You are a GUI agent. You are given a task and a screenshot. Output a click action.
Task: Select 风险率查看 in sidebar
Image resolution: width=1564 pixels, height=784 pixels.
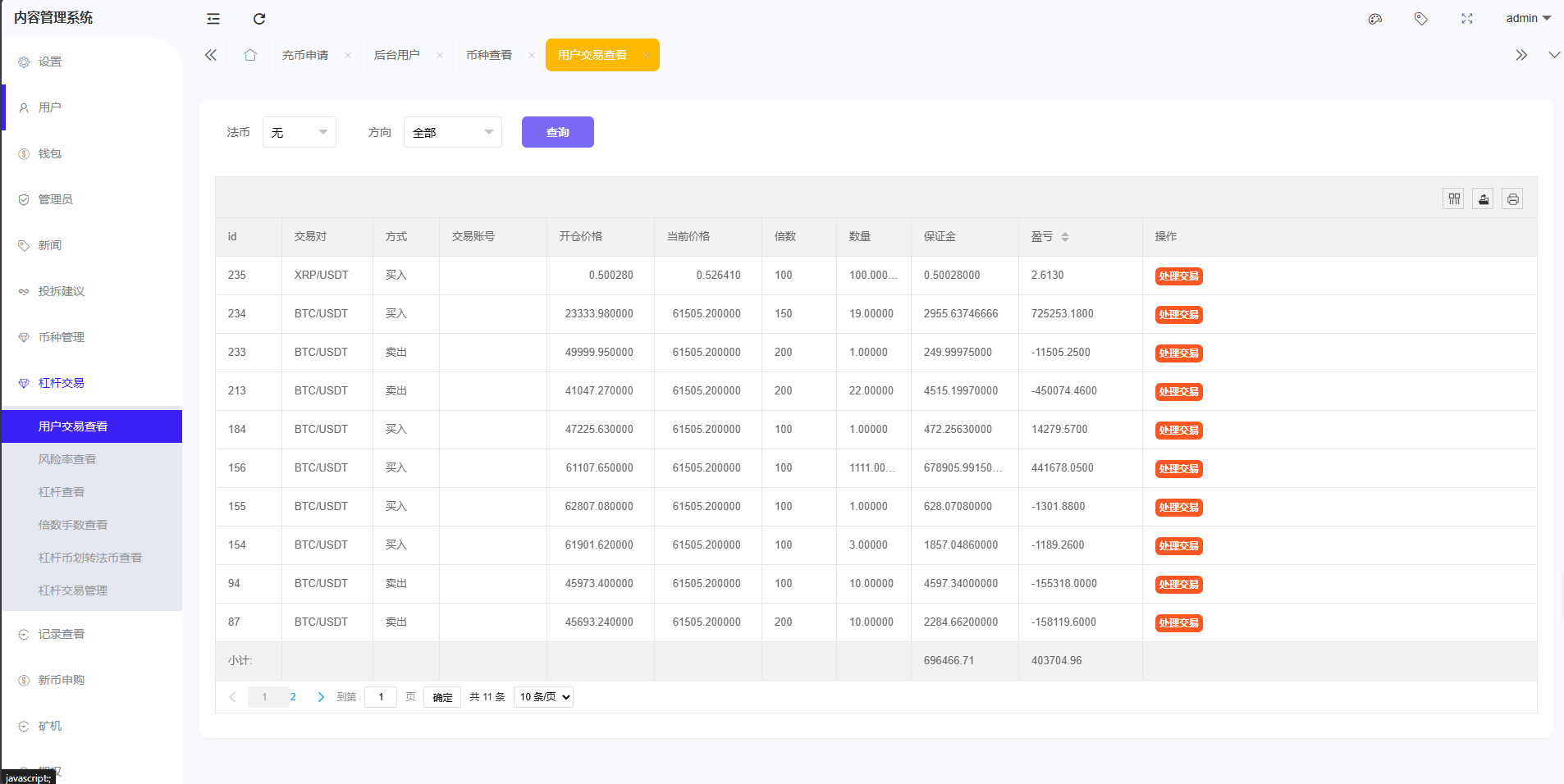coord(67,459)
